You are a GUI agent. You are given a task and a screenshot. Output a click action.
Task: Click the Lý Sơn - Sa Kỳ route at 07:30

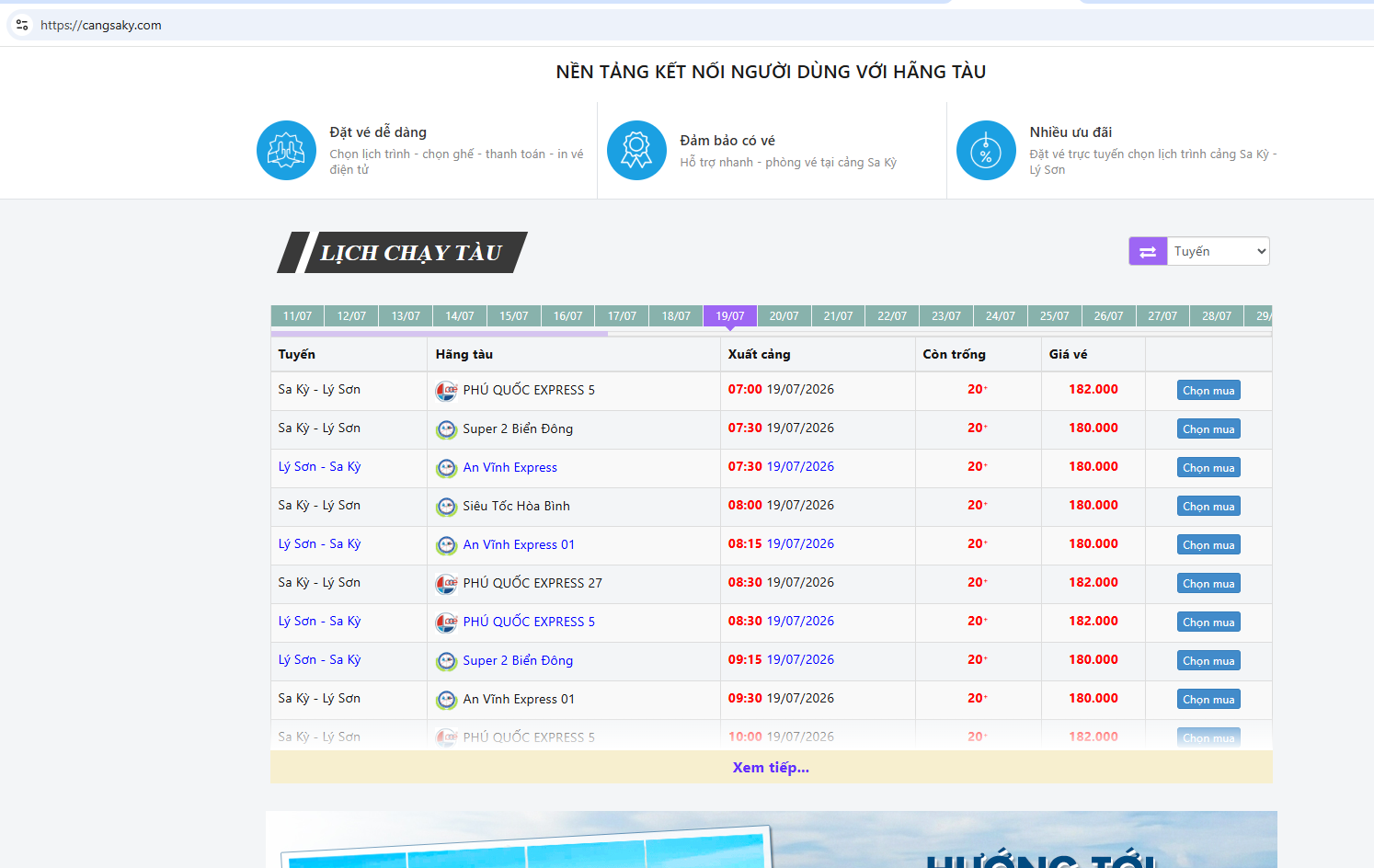[319, 467]
